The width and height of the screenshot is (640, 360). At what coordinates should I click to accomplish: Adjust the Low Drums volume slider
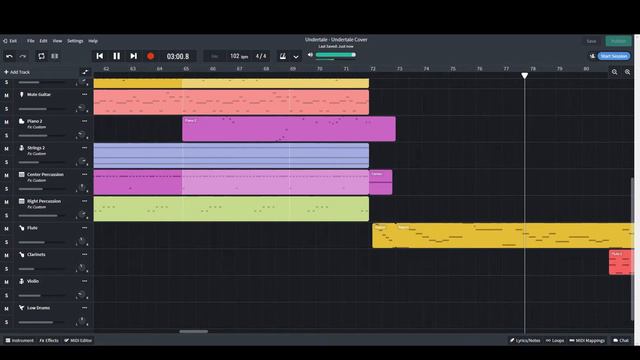pyautogui.click(x=41, y=322)
